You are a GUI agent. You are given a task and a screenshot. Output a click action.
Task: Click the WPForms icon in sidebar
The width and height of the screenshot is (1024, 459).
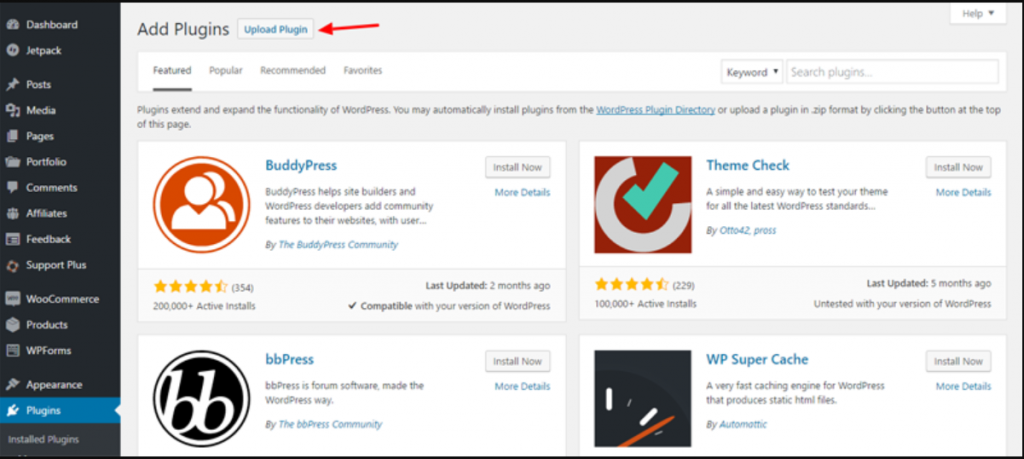point(12,351)
